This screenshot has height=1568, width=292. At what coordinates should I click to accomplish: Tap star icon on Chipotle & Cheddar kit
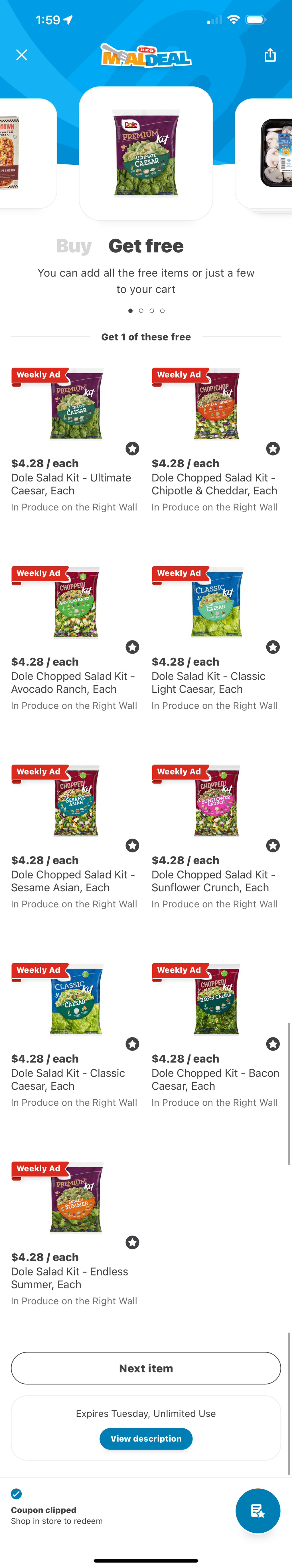273,449
